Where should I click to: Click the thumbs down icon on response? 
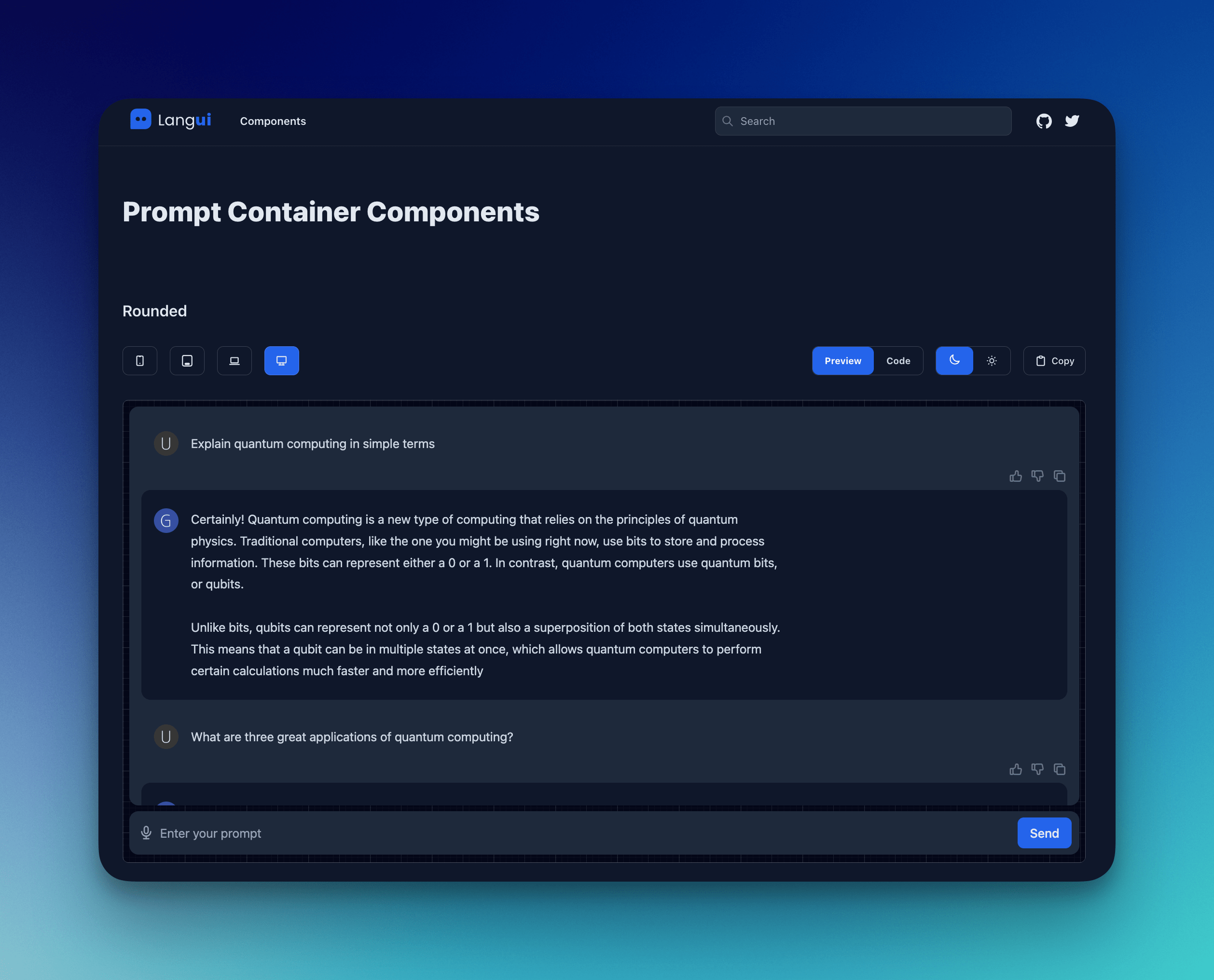click(1037, 476)
